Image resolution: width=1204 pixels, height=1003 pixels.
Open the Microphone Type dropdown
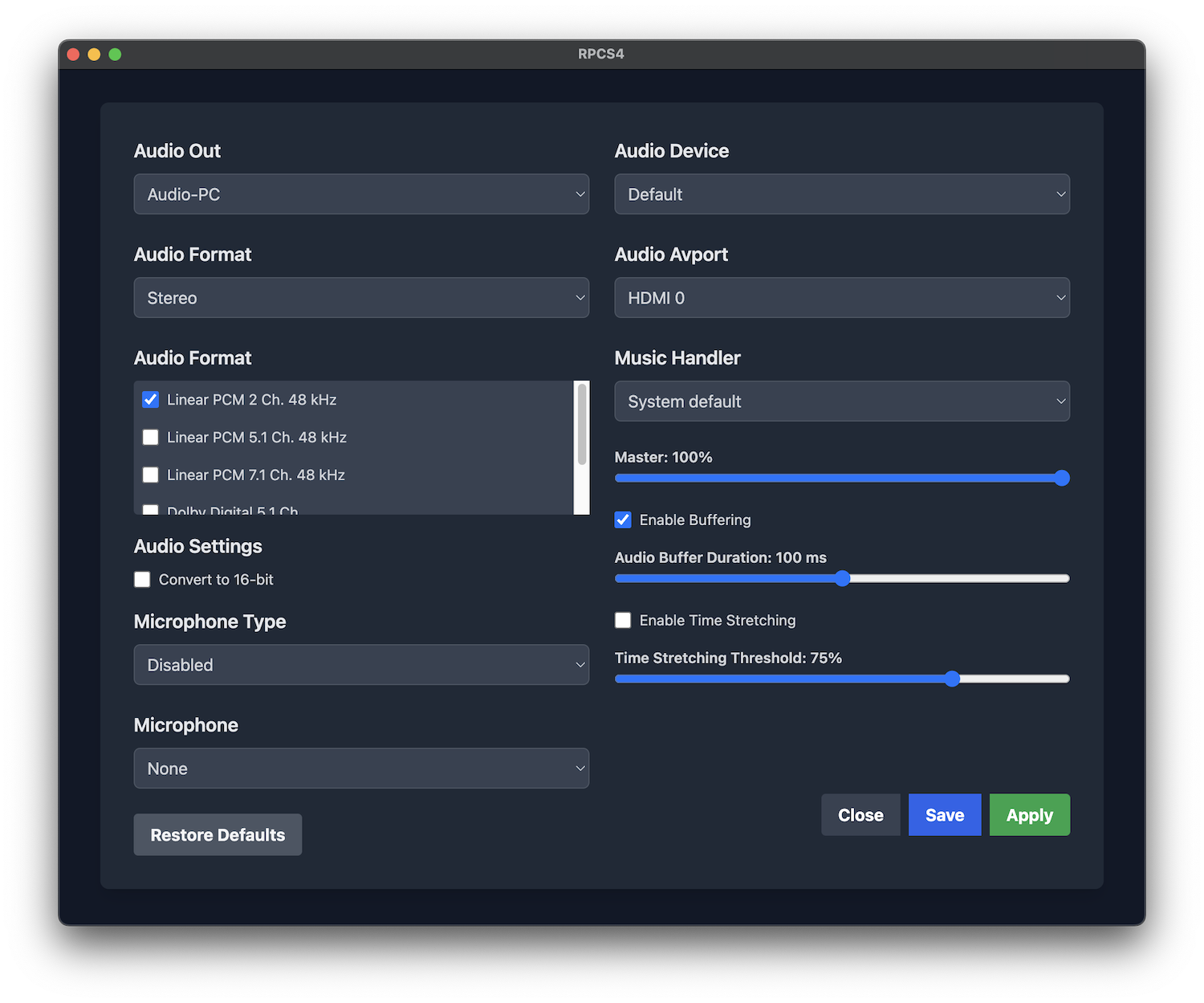pos(361,664)
